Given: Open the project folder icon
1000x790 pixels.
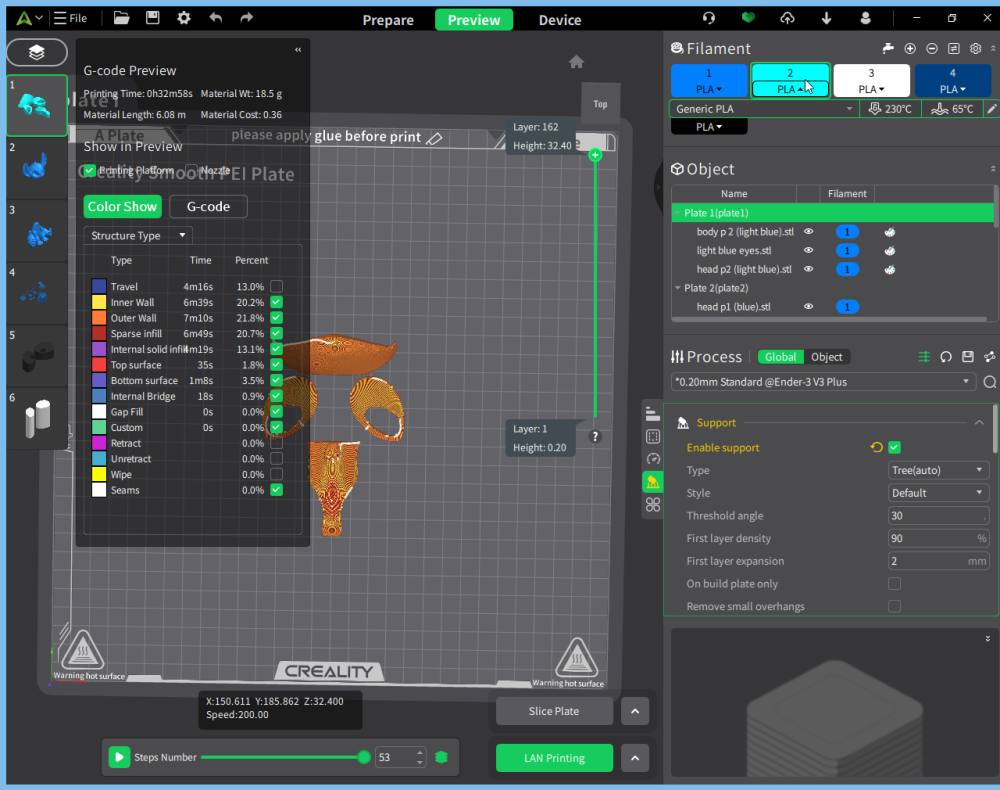Looking at the screenshot, I should (121, 18).
